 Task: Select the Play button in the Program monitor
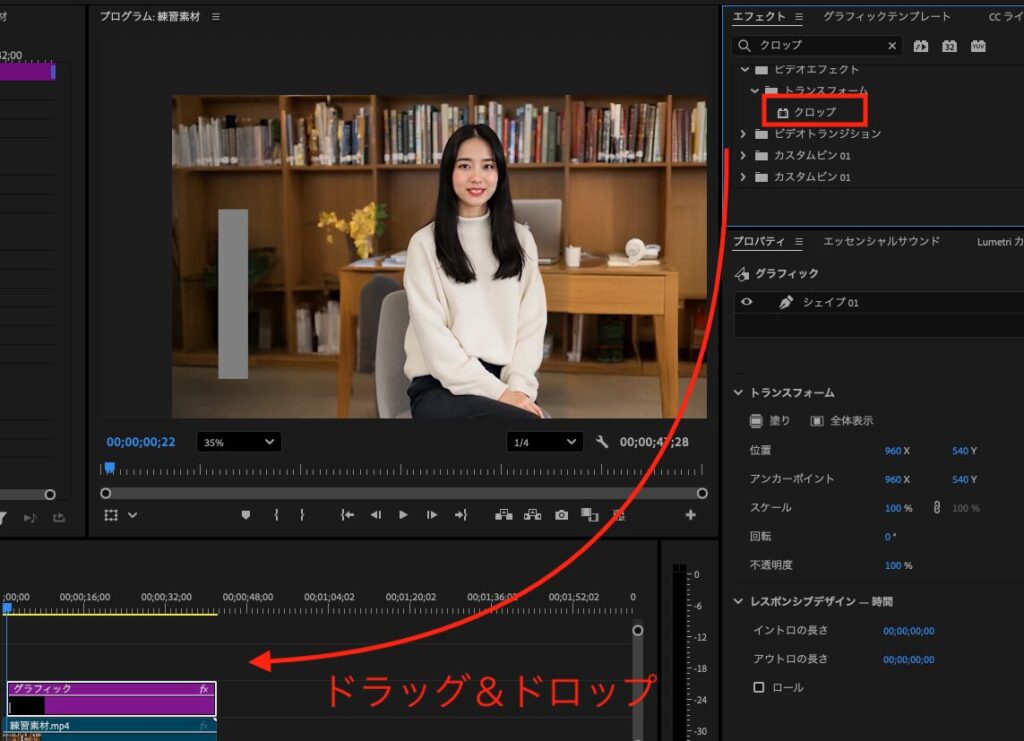(x=403, y=515)
